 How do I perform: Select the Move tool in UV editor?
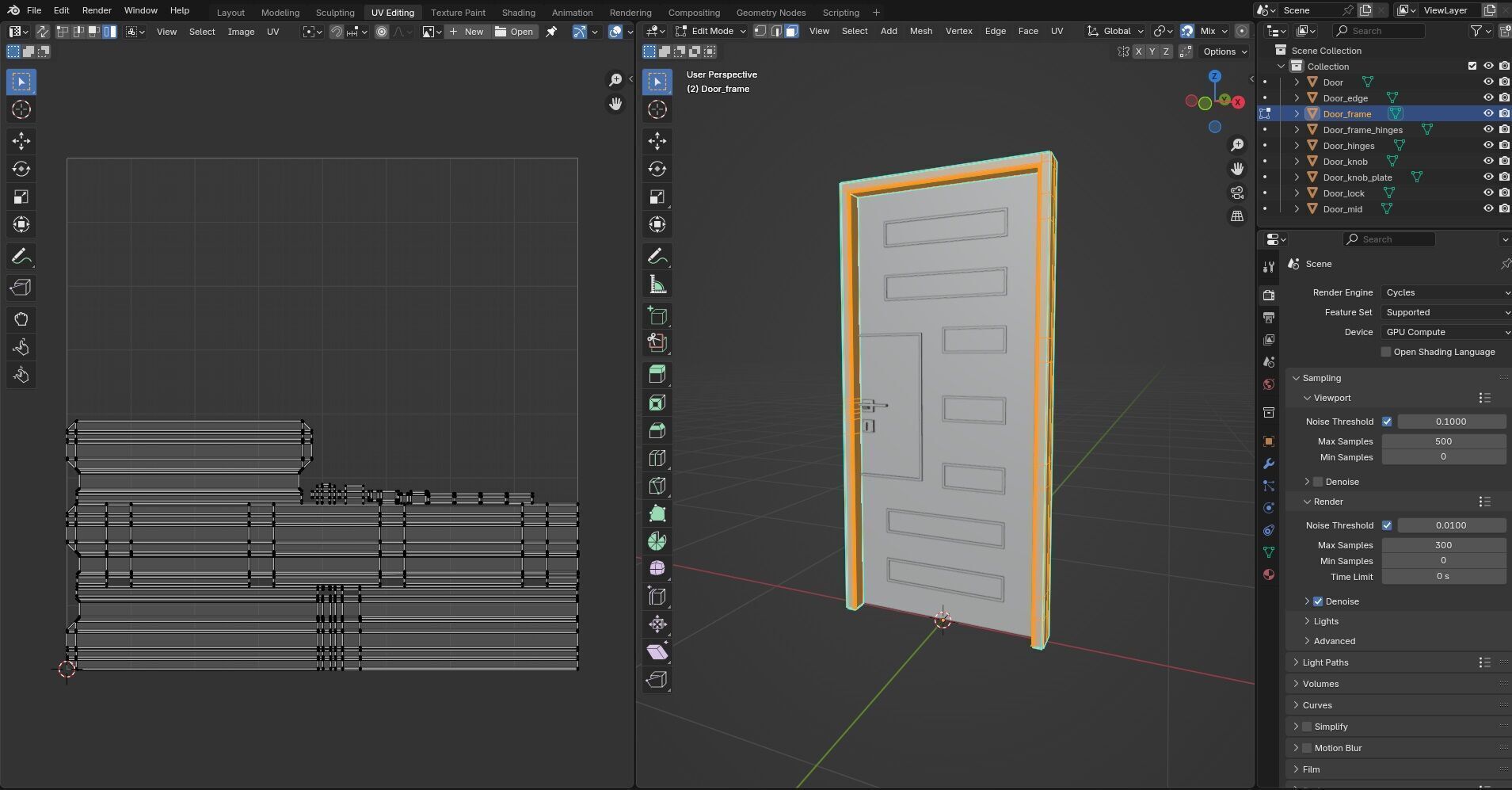(21, 141)
